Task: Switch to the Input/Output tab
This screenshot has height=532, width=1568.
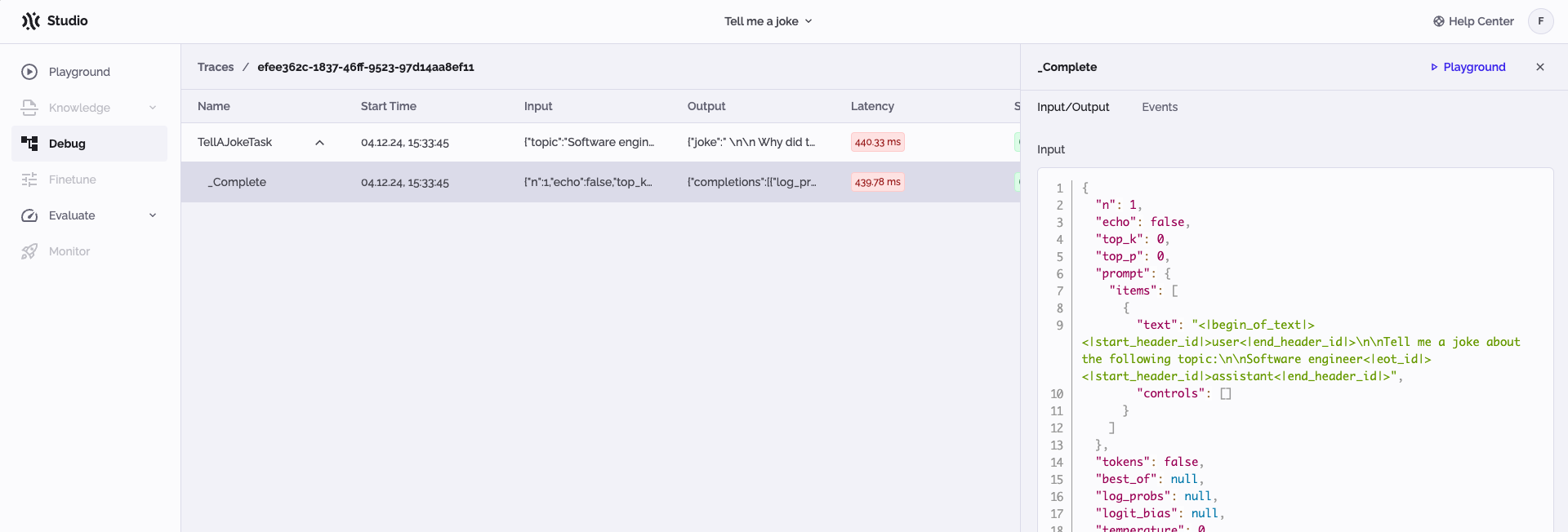Action: 1073,107
